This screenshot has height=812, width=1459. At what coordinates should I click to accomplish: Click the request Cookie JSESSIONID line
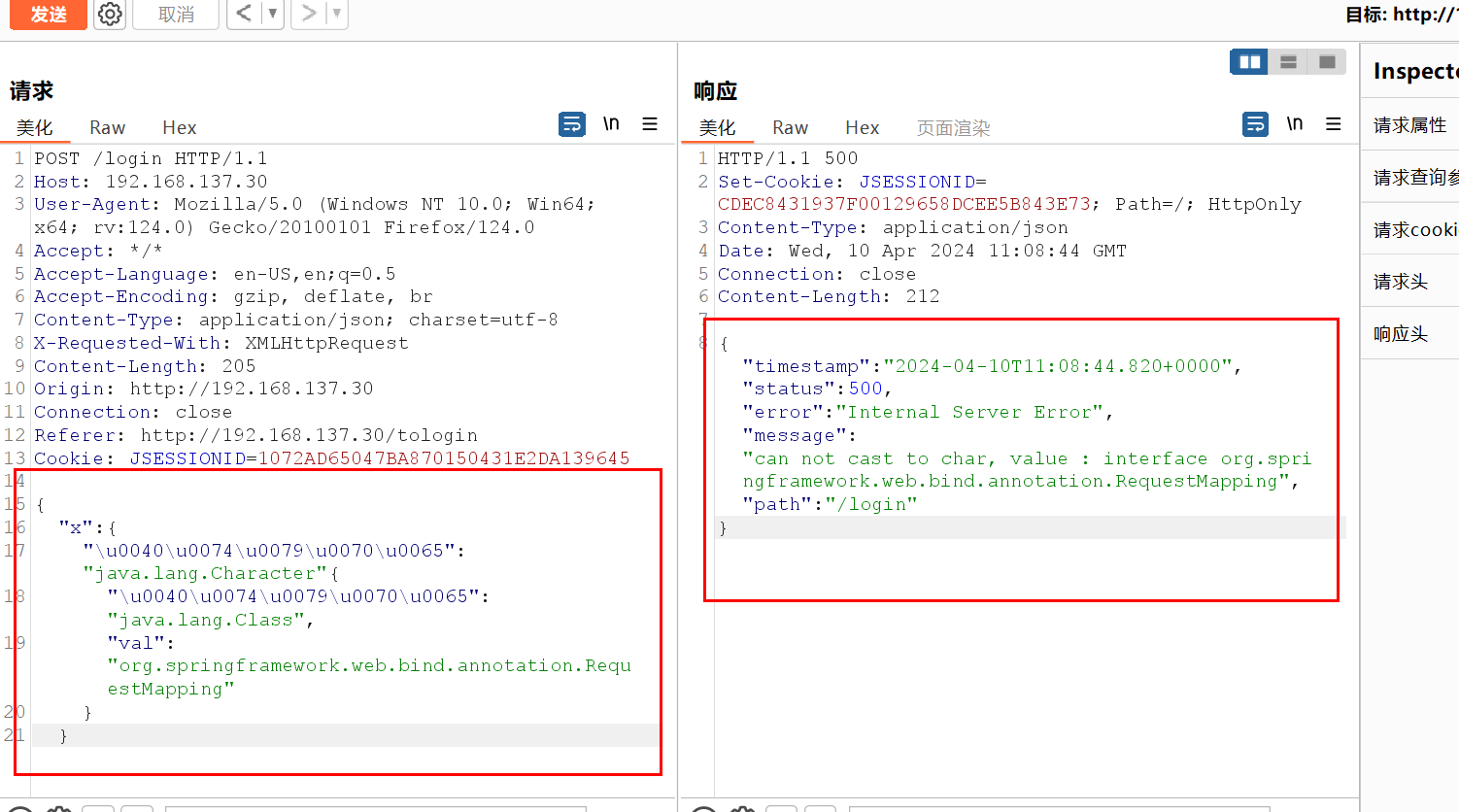(332, 458)
